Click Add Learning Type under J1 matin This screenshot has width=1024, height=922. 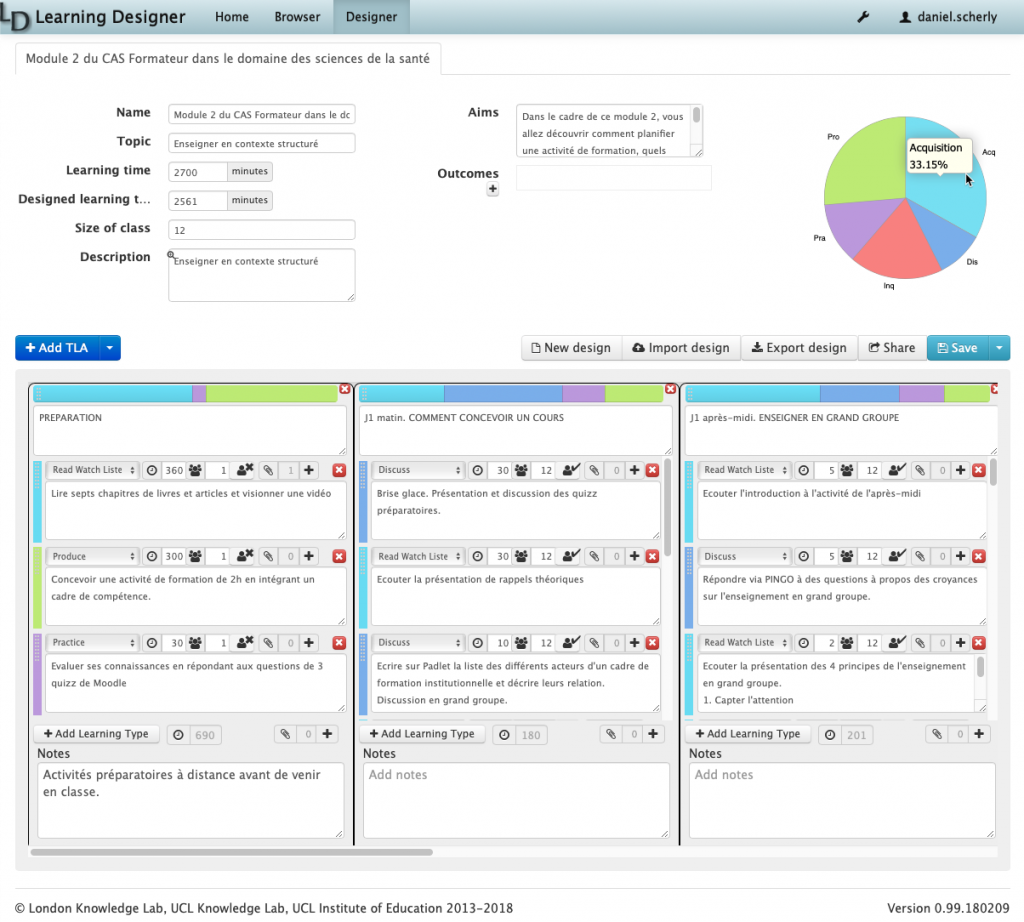tap(422, 734)
